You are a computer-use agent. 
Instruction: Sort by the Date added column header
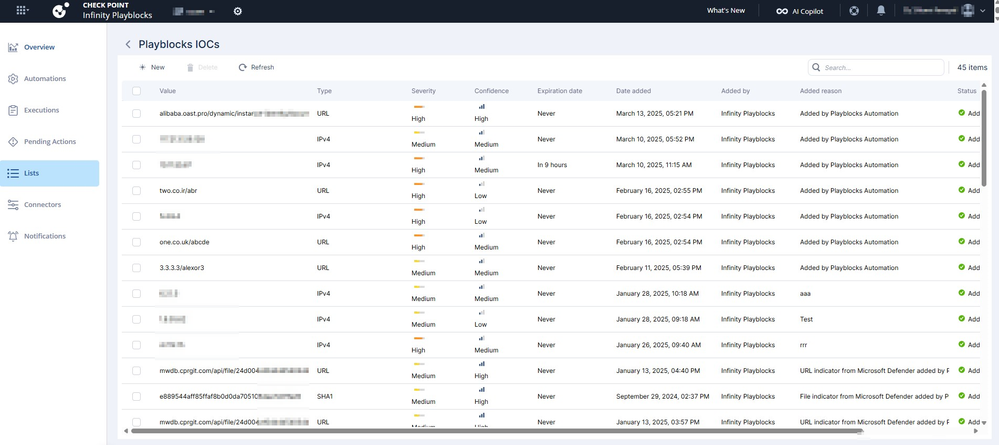coord(636,91)
